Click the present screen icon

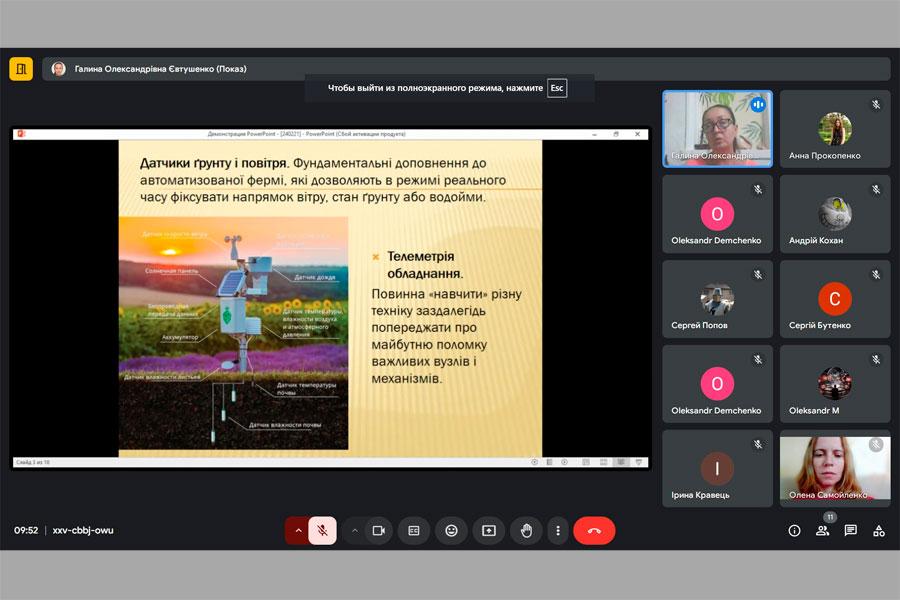[489, 531]
